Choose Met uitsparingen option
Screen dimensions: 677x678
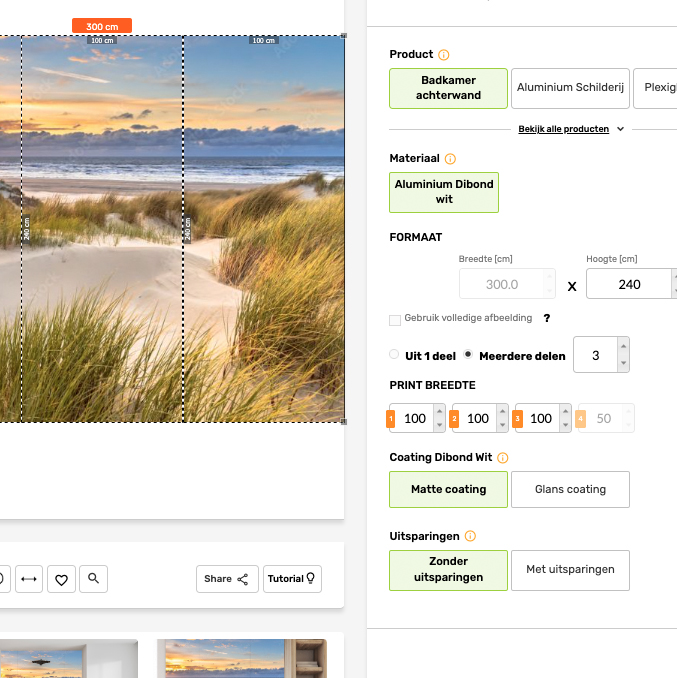tap(570, 570)
